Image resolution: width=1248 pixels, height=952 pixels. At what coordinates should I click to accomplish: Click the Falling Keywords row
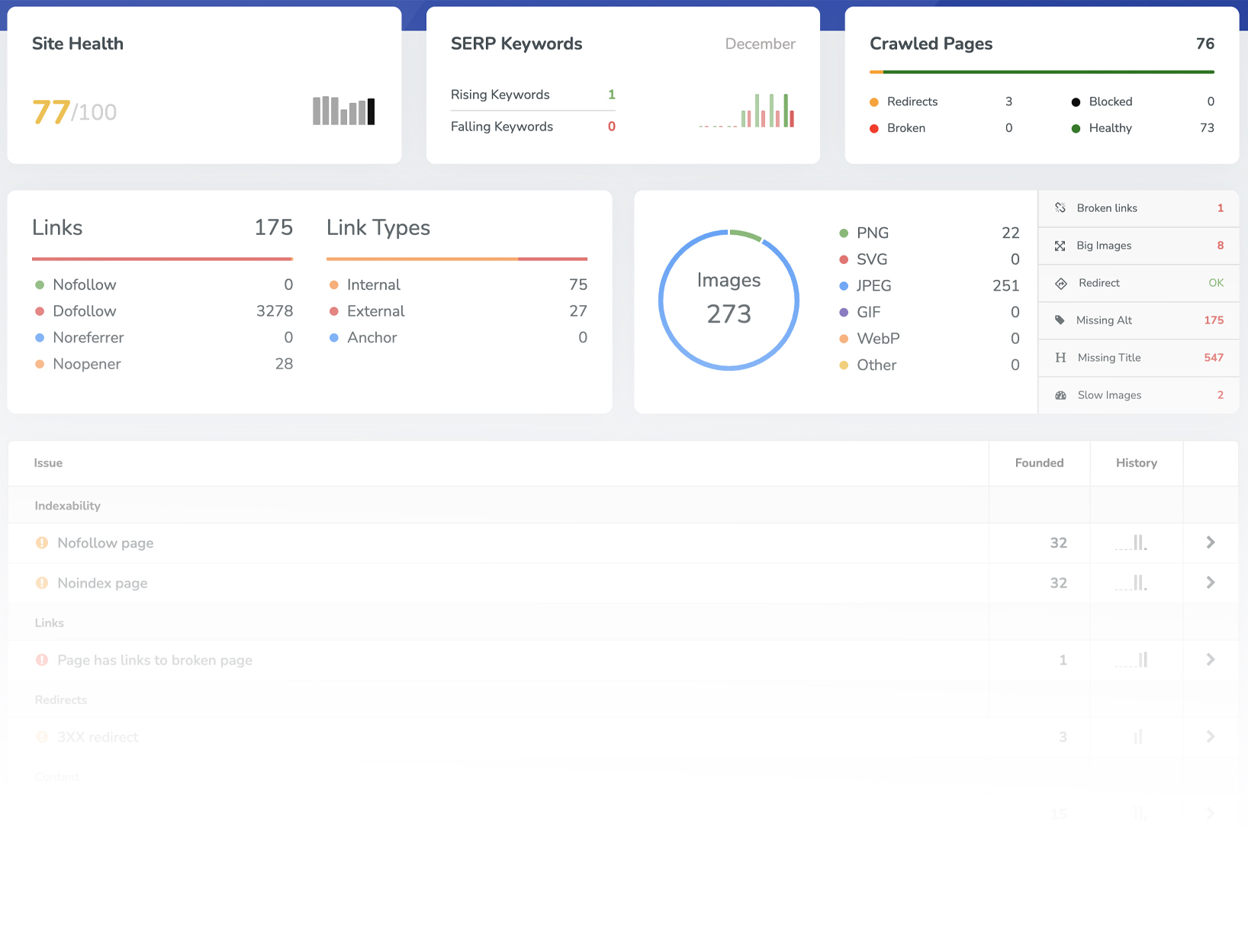tap(533, 127)
